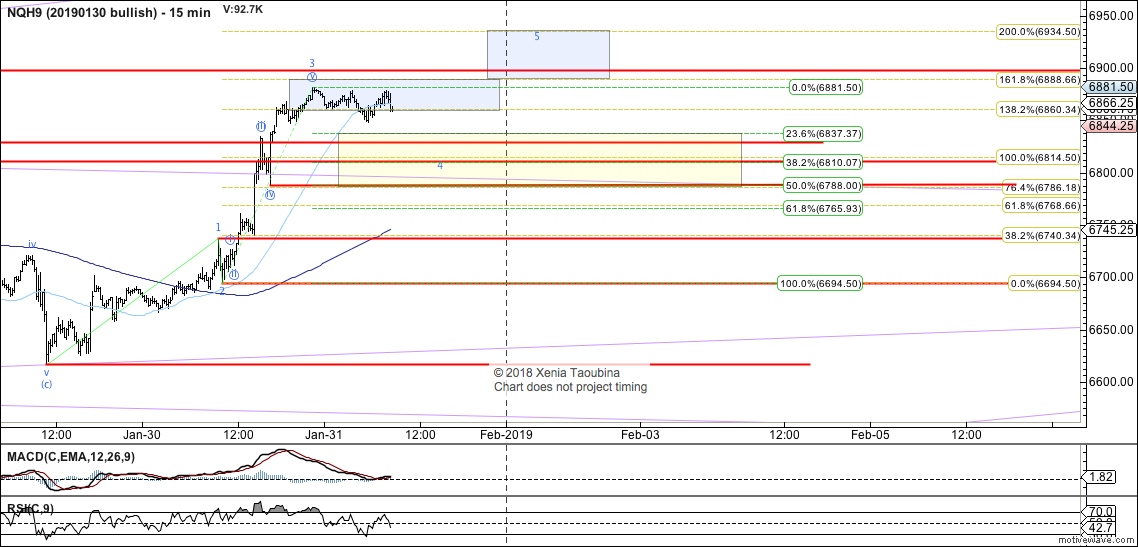This screenshot has height=547, width=1138.
Task: Select the 1.82 MACD value marker
Action: 1102,479
